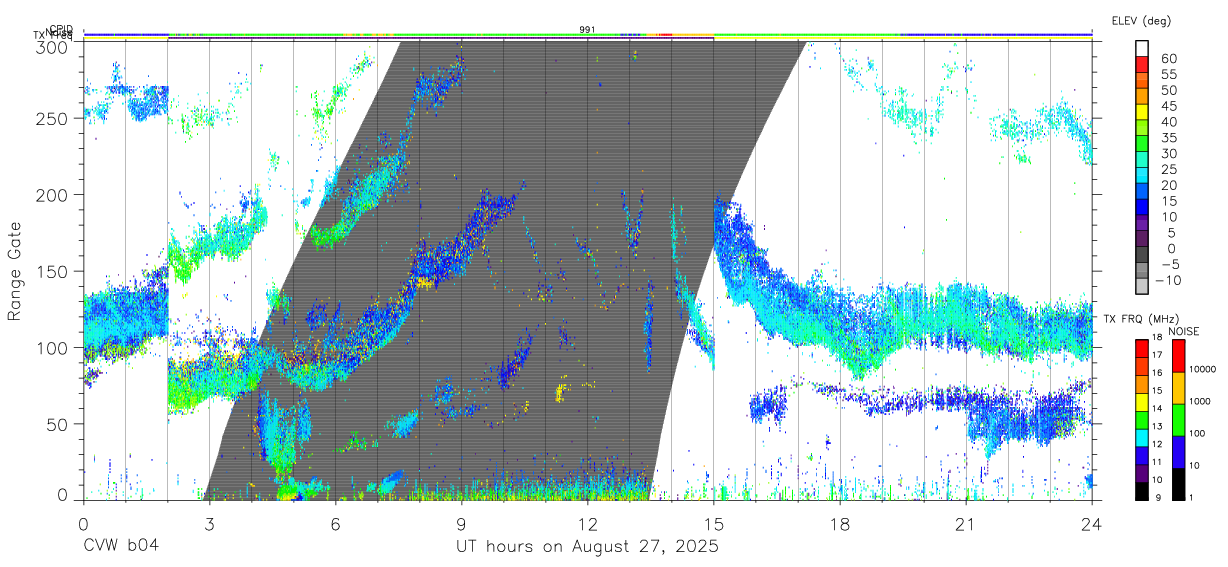Viewport: 1228px width, 567px height.
Task: Pick the cyan ELEV segment between 25 and 20
Action: coord(1142,175)
